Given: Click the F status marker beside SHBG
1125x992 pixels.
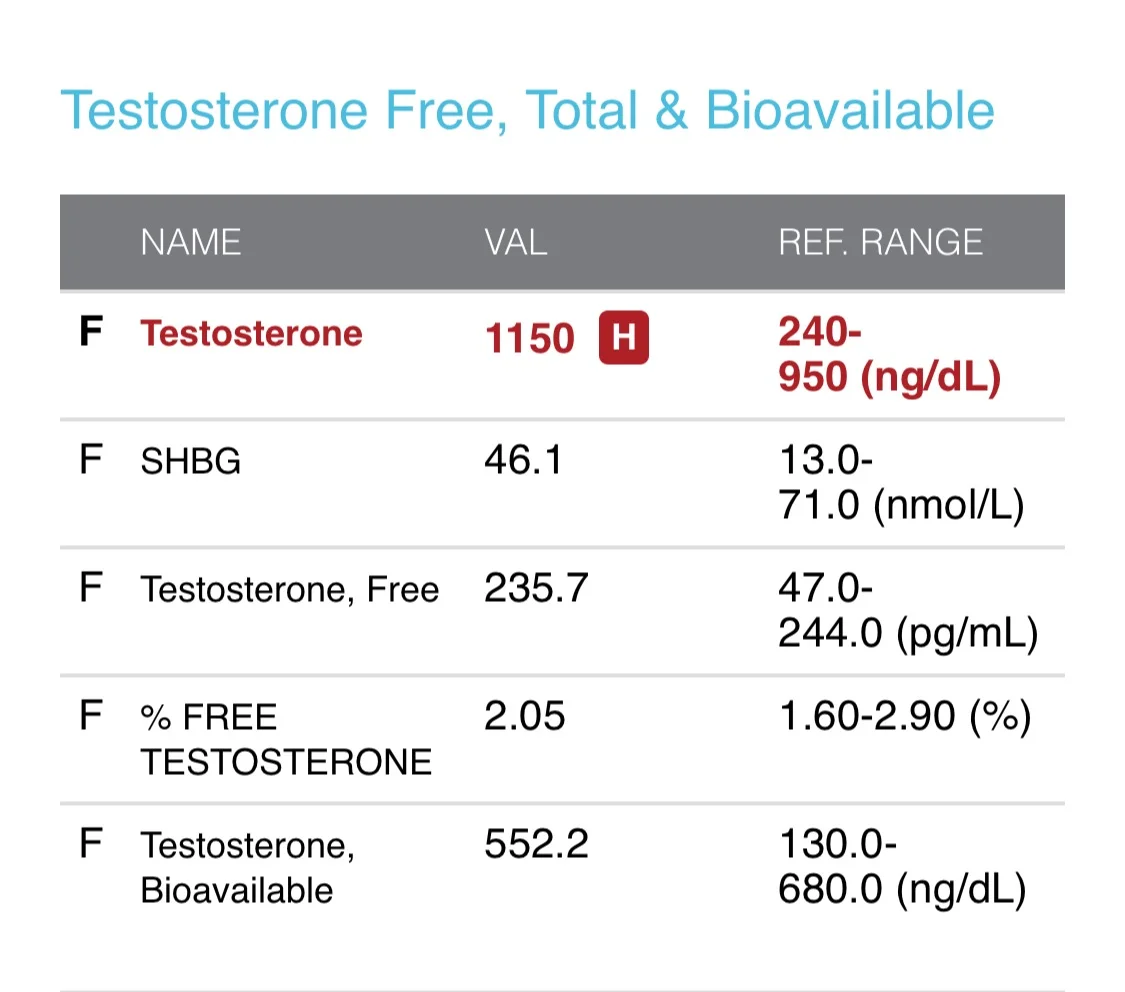Looking at the screenshot, I should coord(90,459).
